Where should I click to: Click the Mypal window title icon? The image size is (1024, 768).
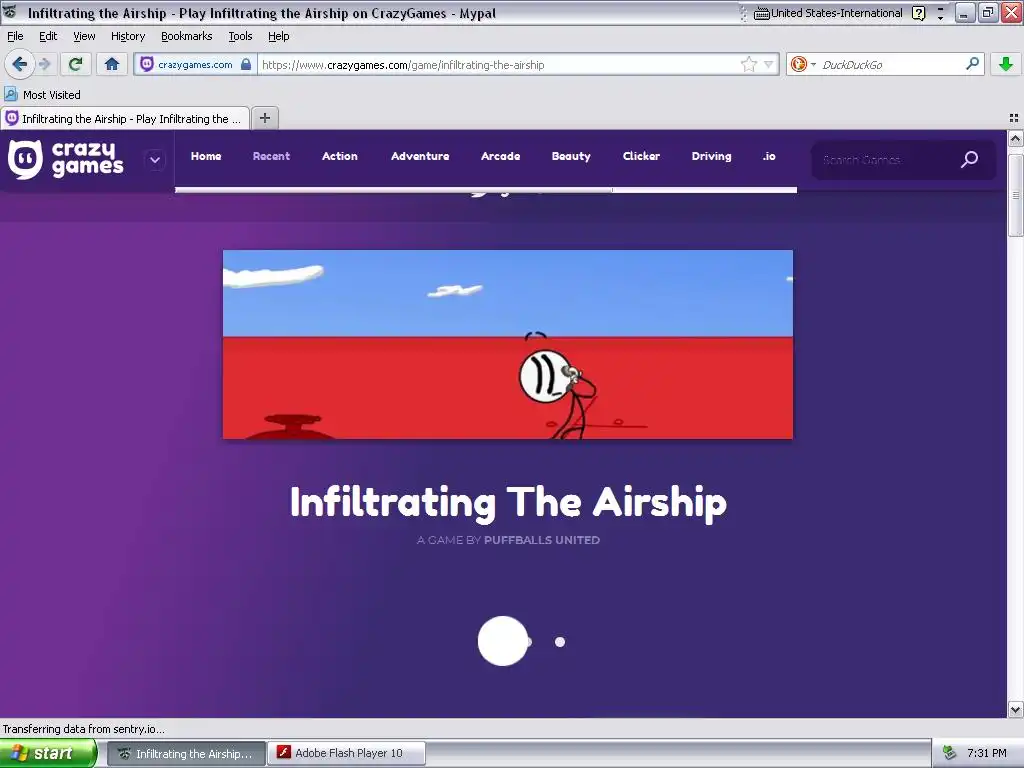(10, 12)
